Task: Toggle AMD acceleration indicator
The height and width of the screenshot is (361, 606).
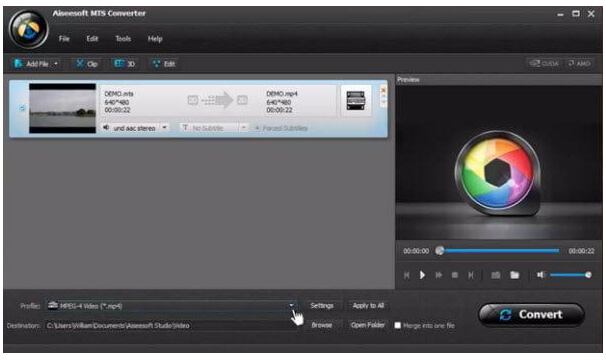Action: 579,63
